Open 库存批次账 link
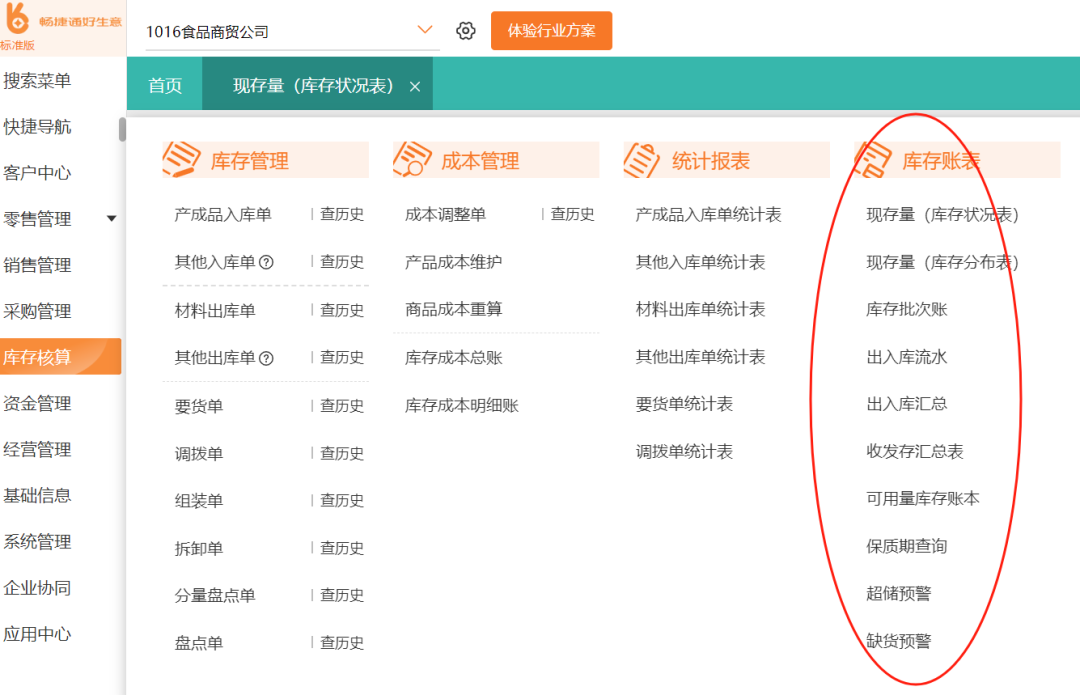This screenshot has width=1080, height=695. [x=907, y=310]
